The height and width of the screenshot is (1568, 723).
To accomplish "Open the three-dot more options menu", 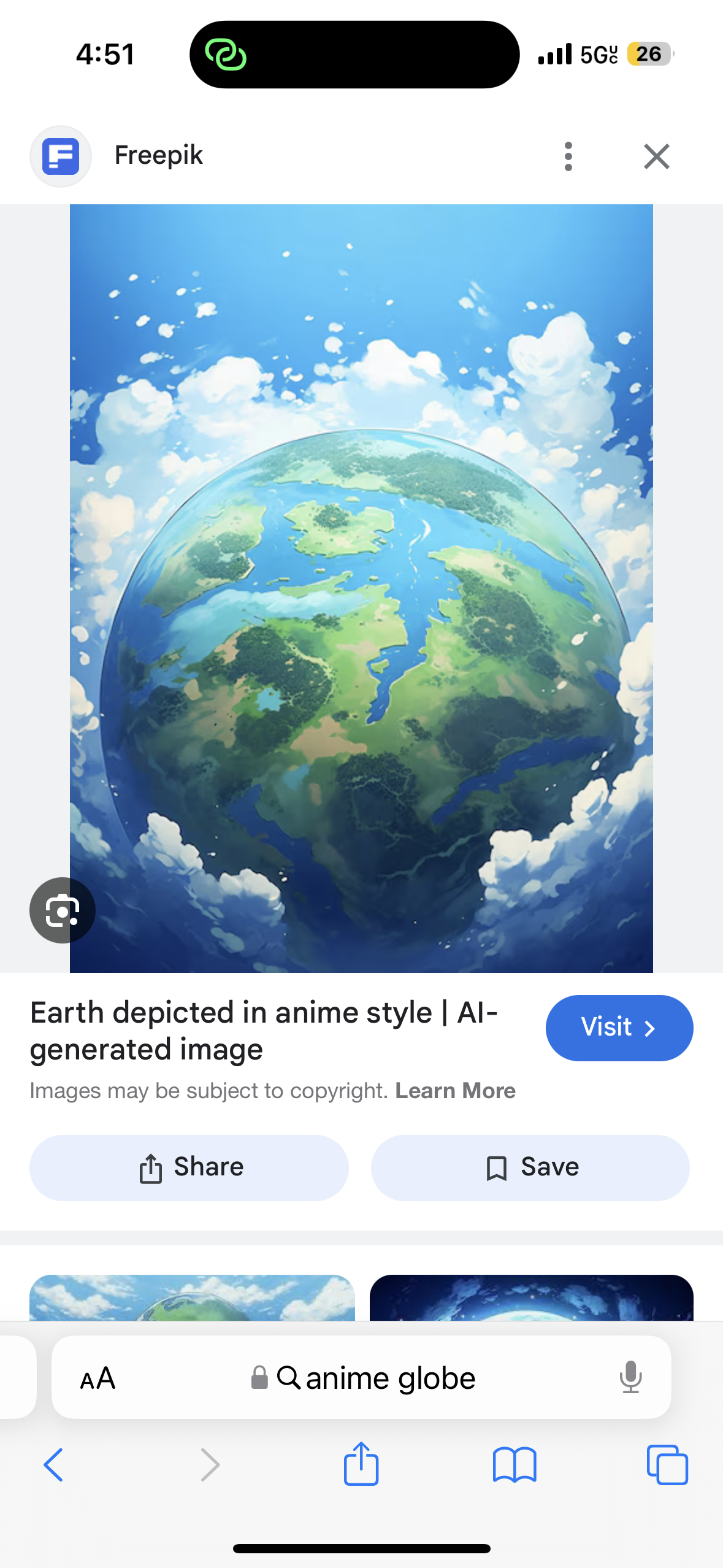I will (568, 156).
